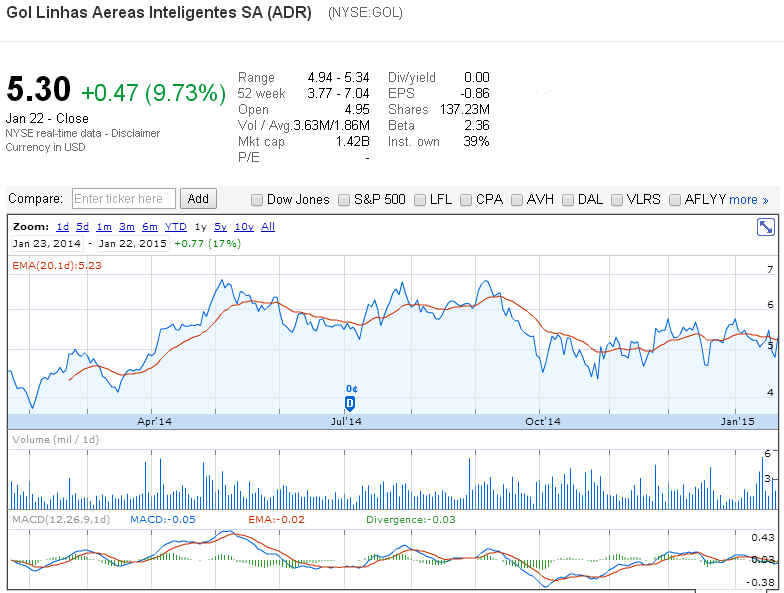Set chart zoom to 1d
The height and width of the screenshot is (593, 784).
click(62, 226)
